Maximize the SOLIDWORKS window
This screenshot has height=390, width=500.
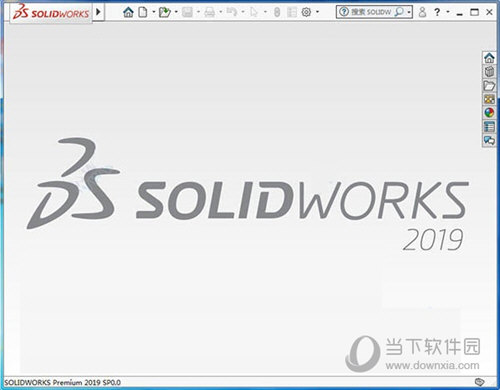(474, 12)
